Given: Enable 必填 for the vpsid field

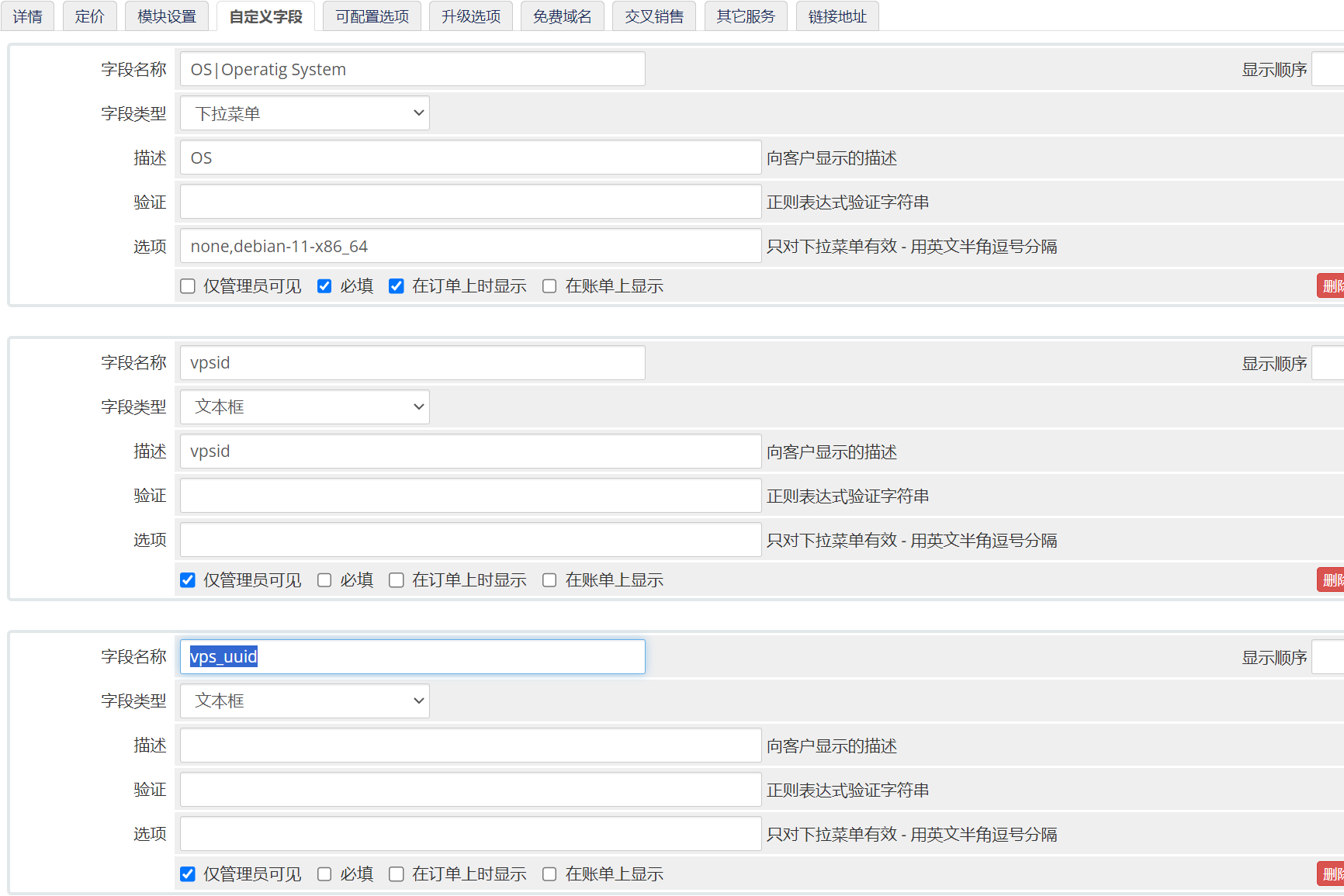Looking at the screenshot, I should coord(324,580).
